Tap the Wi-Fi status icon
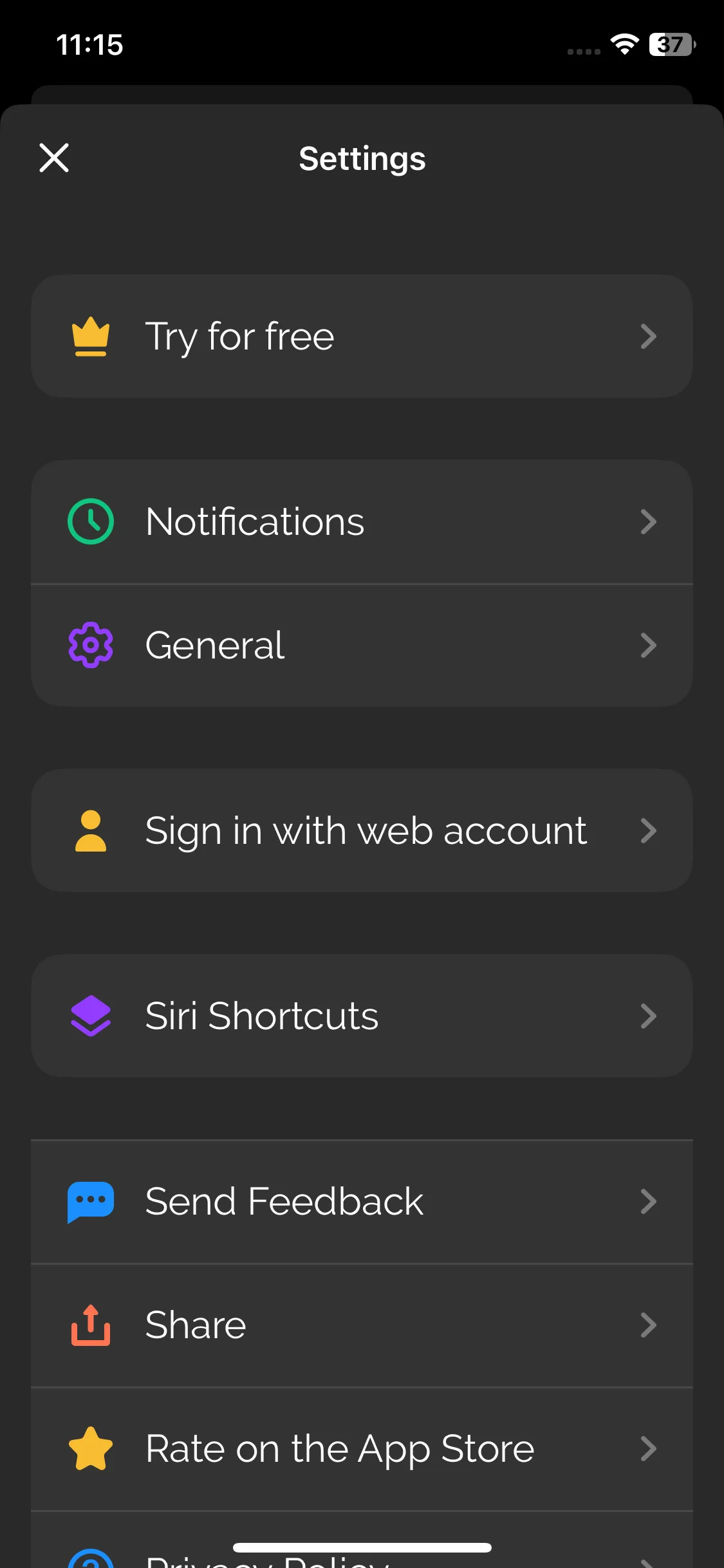The height and width of the screenshot is (1568, 724). [624, 44]
